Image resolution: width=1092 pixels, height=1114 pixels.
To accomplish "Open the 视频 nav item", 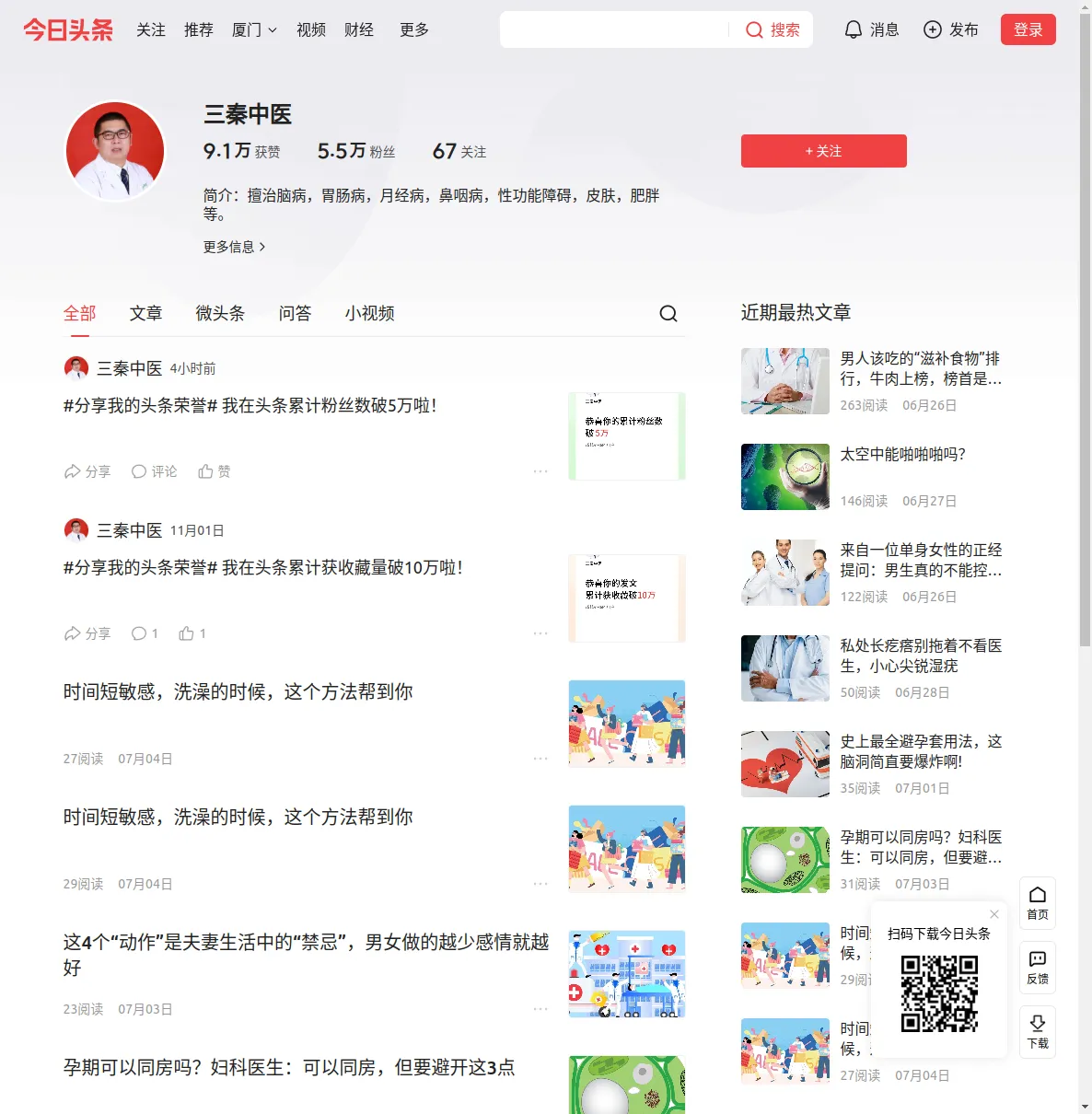I will pos(311,29).
